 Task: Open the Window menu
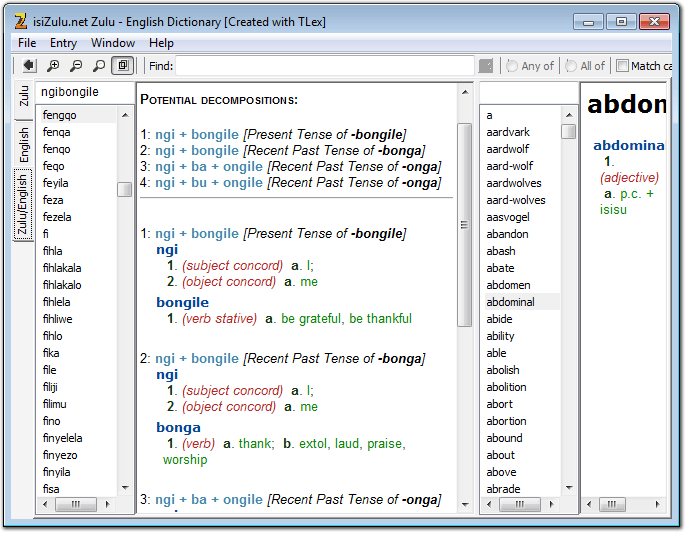click(113, 43)
